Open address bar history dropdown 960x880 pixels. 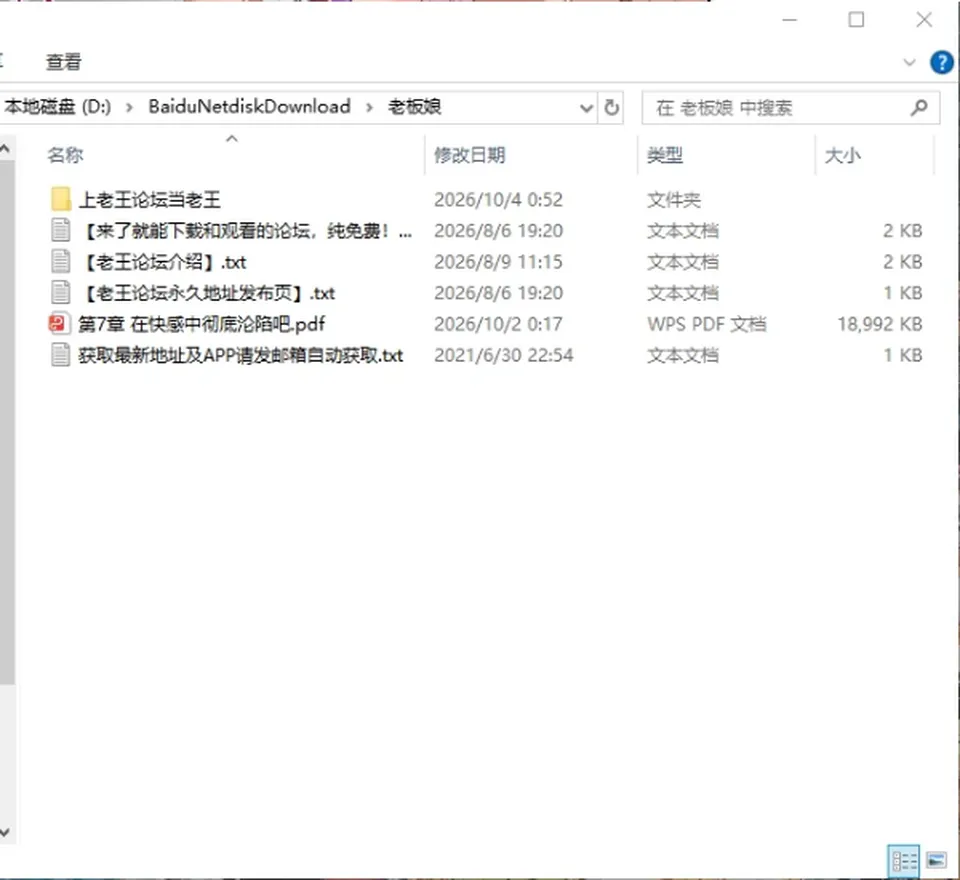(586, 108)
